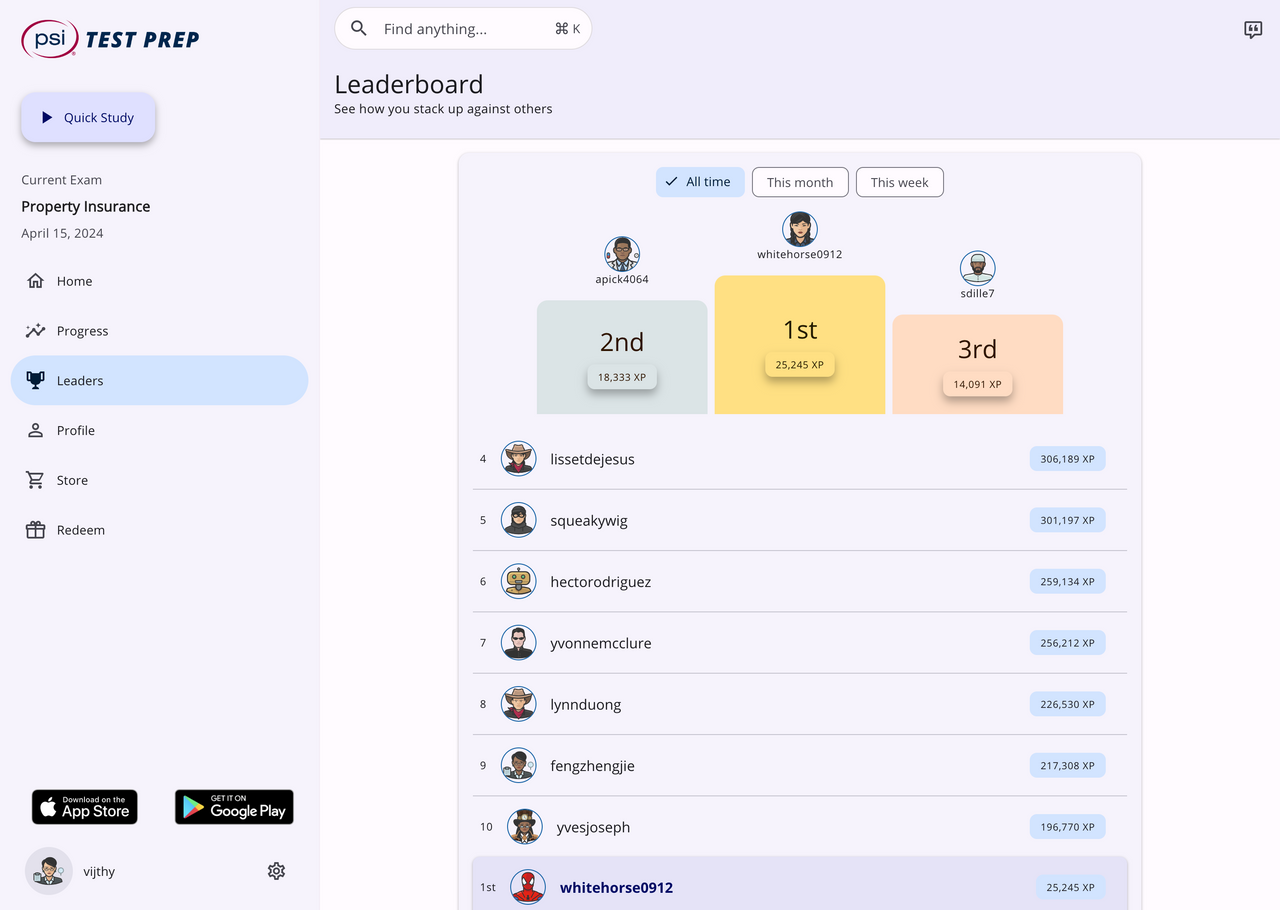Click the Property Insurance current exam
Screen dimensions: 1280x910
click(86, 207)
